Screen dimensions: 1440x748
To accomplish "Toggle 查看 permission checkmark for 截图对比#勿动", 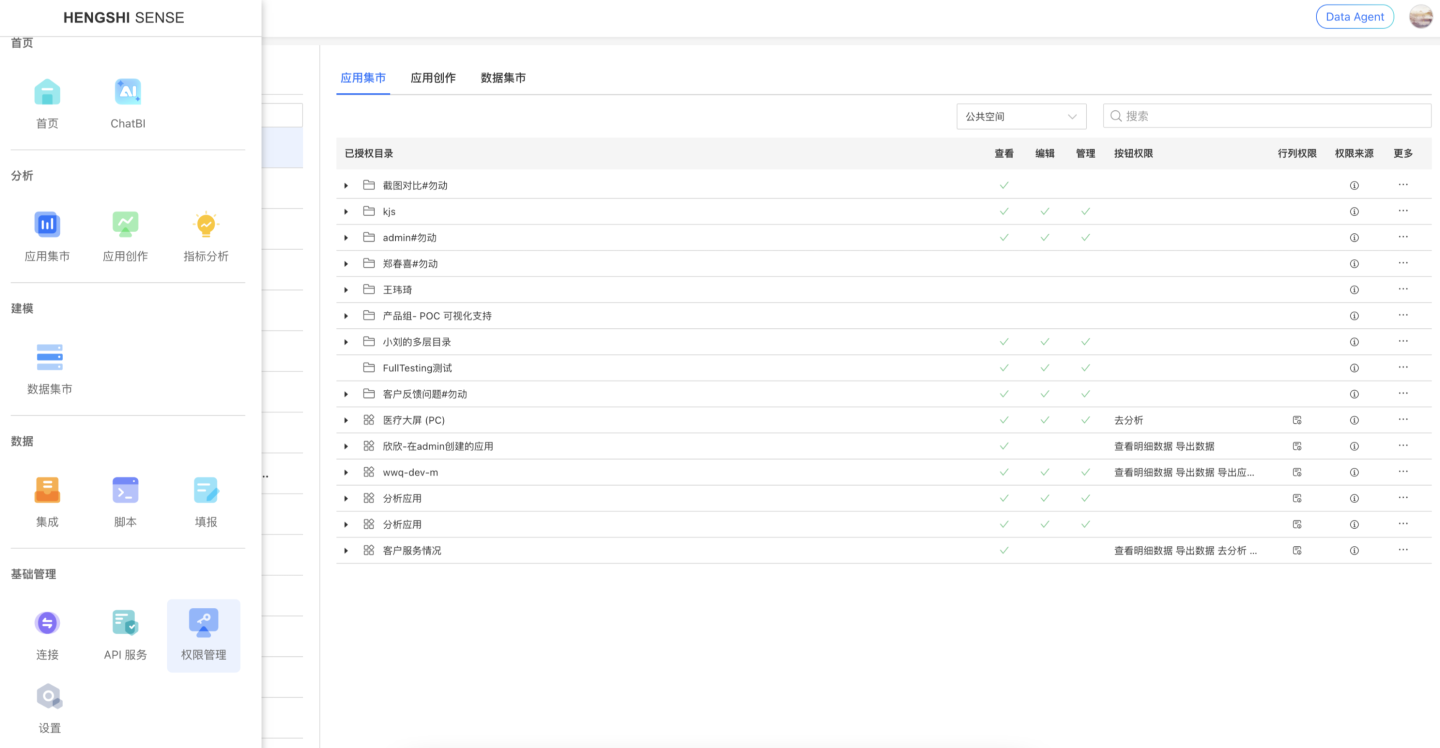I will pyautogui.click(x=1004, y=186).
